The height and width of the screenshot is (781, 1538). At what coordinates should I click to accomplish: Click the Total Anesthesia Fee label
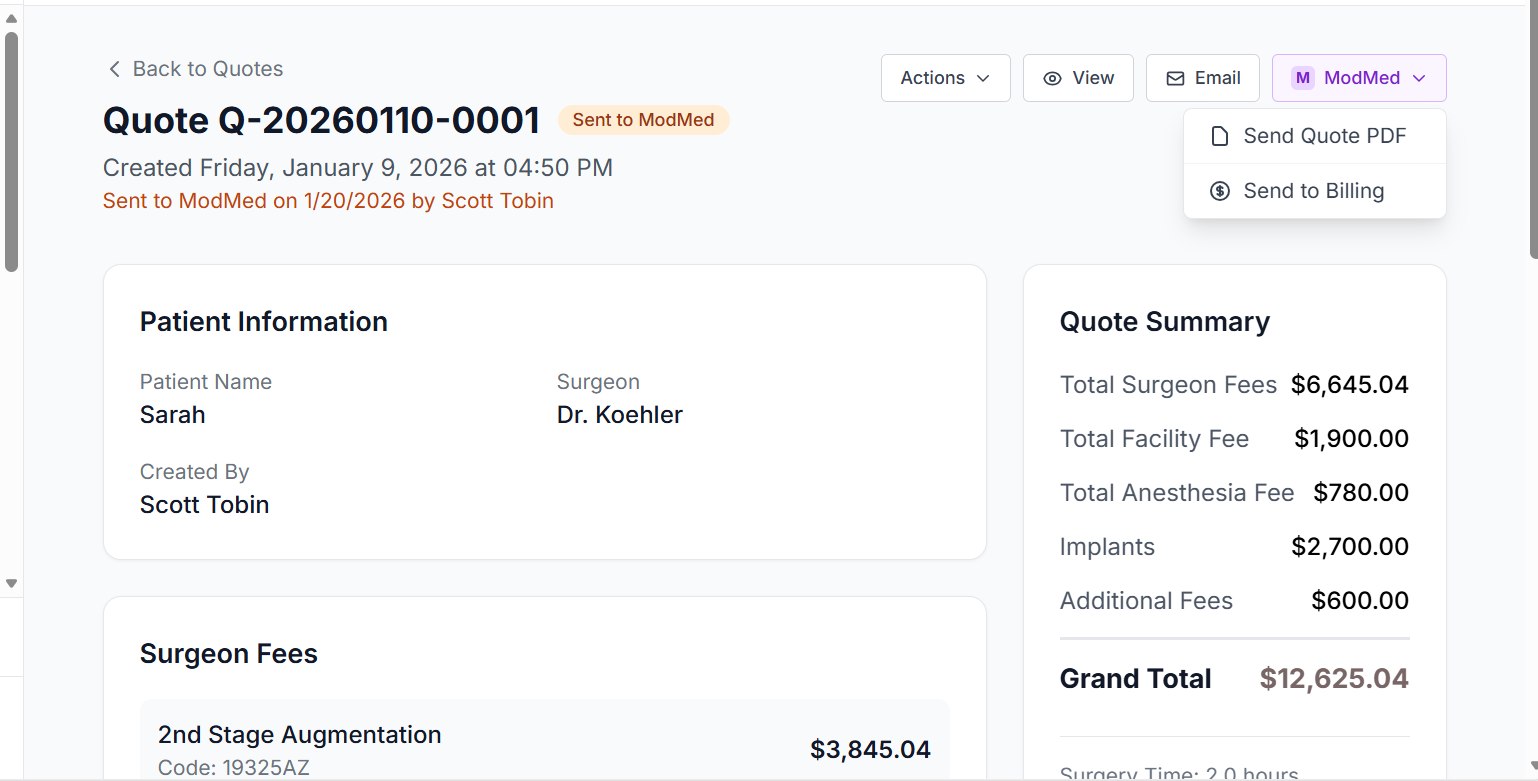(x=1177, y=493)
